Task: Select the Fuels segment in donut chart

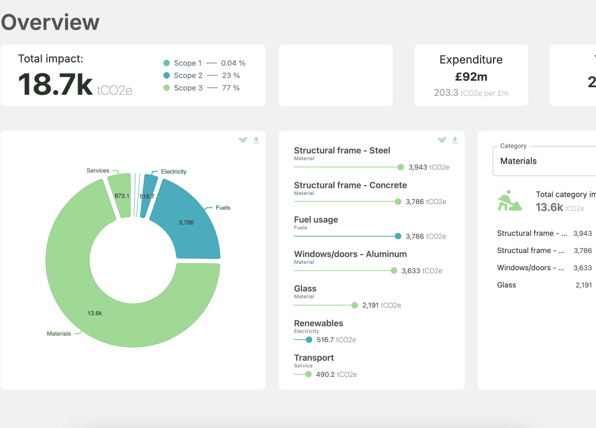Action: coord(186,222)
